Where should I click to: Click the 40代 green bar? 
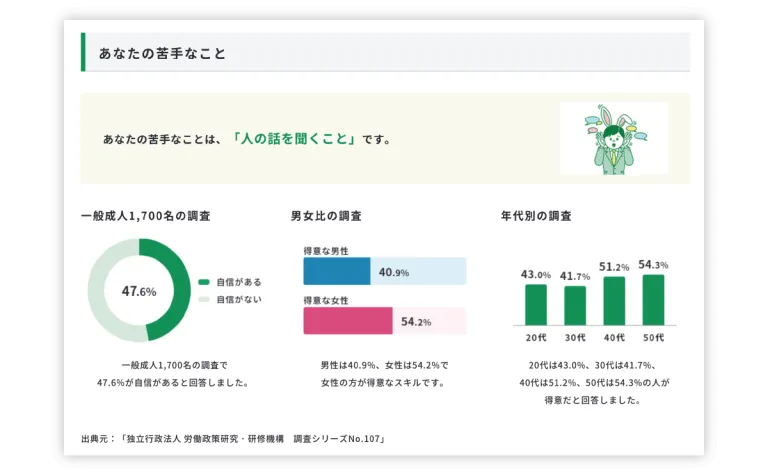pos(614,301)
